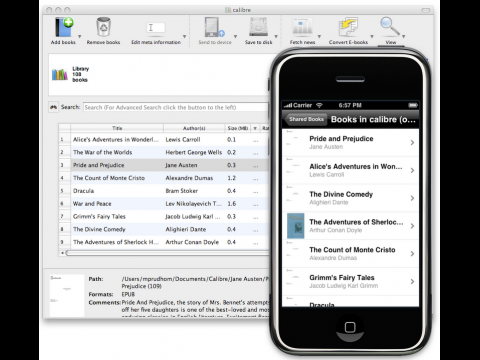Click the Fetch news icon
480x360 pixels.
point(302,27)
